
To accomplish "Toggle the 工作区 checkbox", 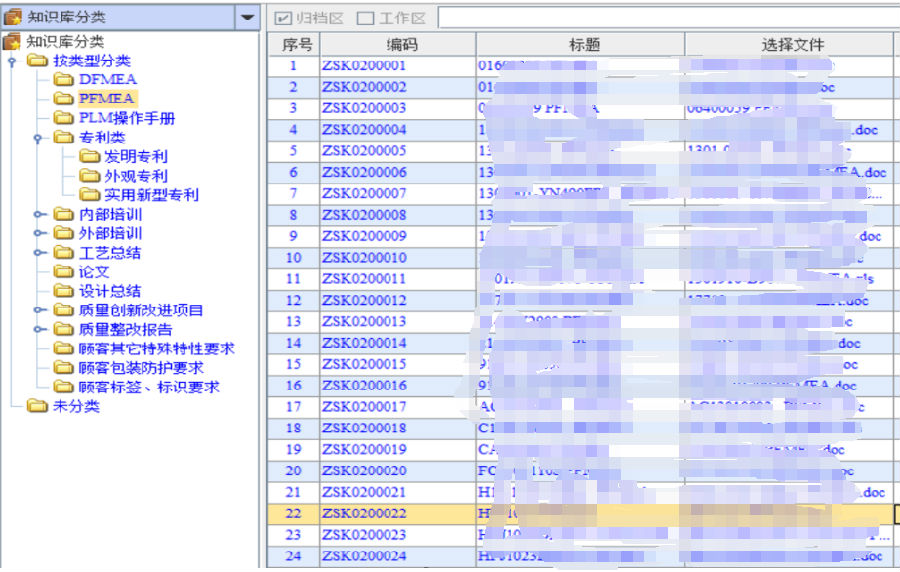I will 365,18.
